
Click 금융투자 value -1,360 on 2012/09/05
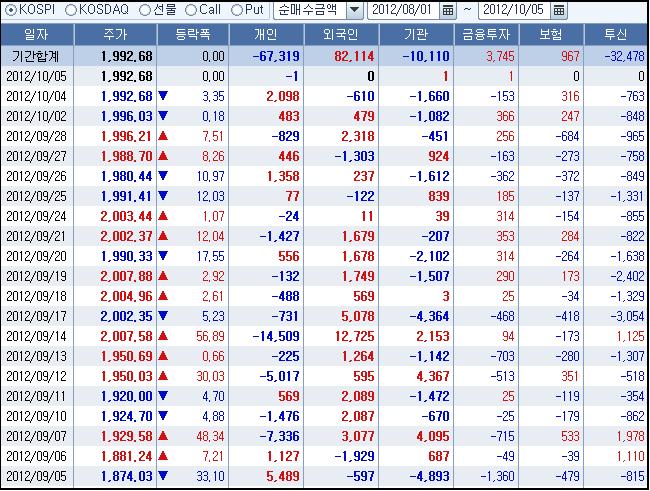tap(497, 476)
